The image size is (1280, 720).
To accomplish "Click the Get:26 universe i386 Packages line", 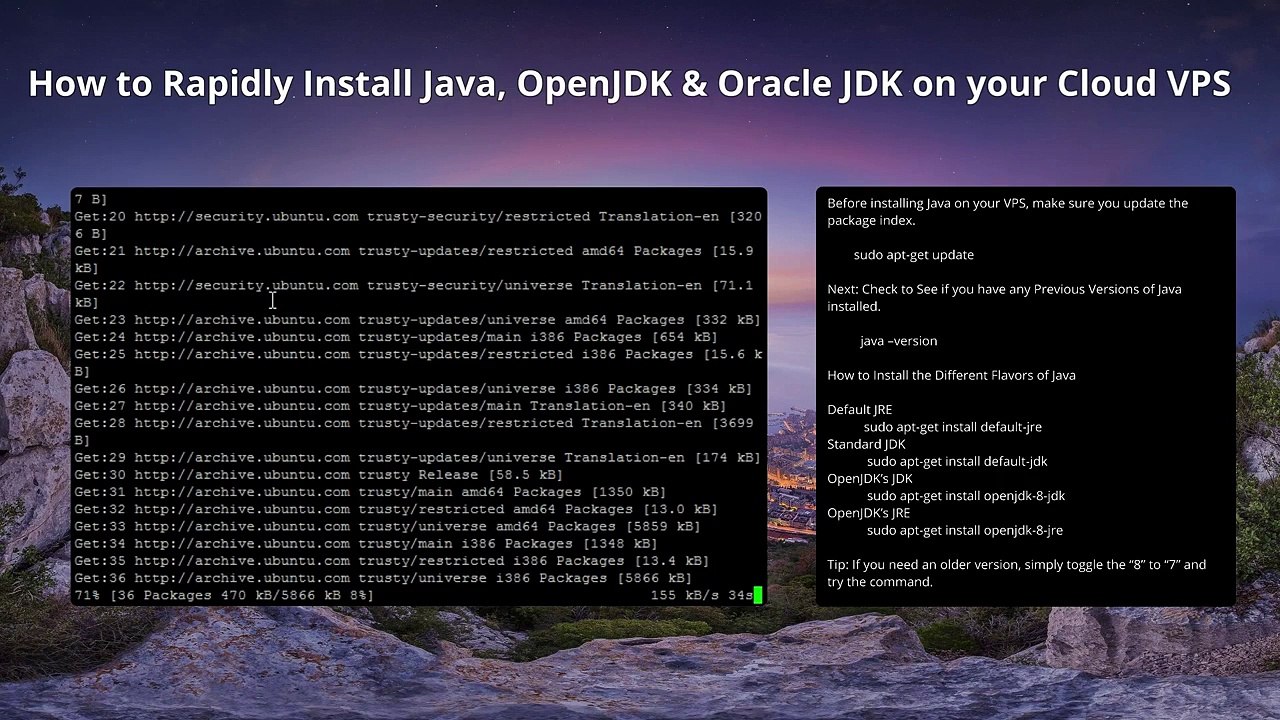I will click(x=413, y=388).
